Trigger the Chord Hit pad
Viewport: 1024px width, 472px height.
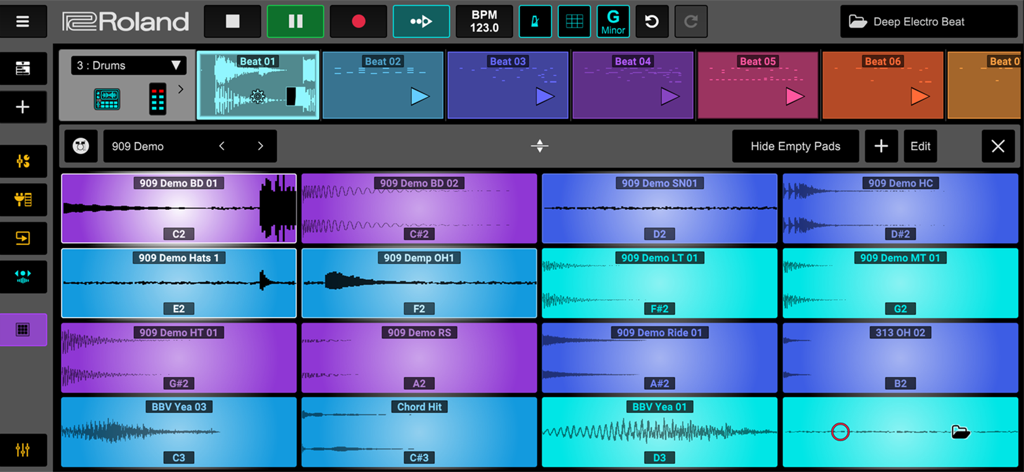pos(419,432)
